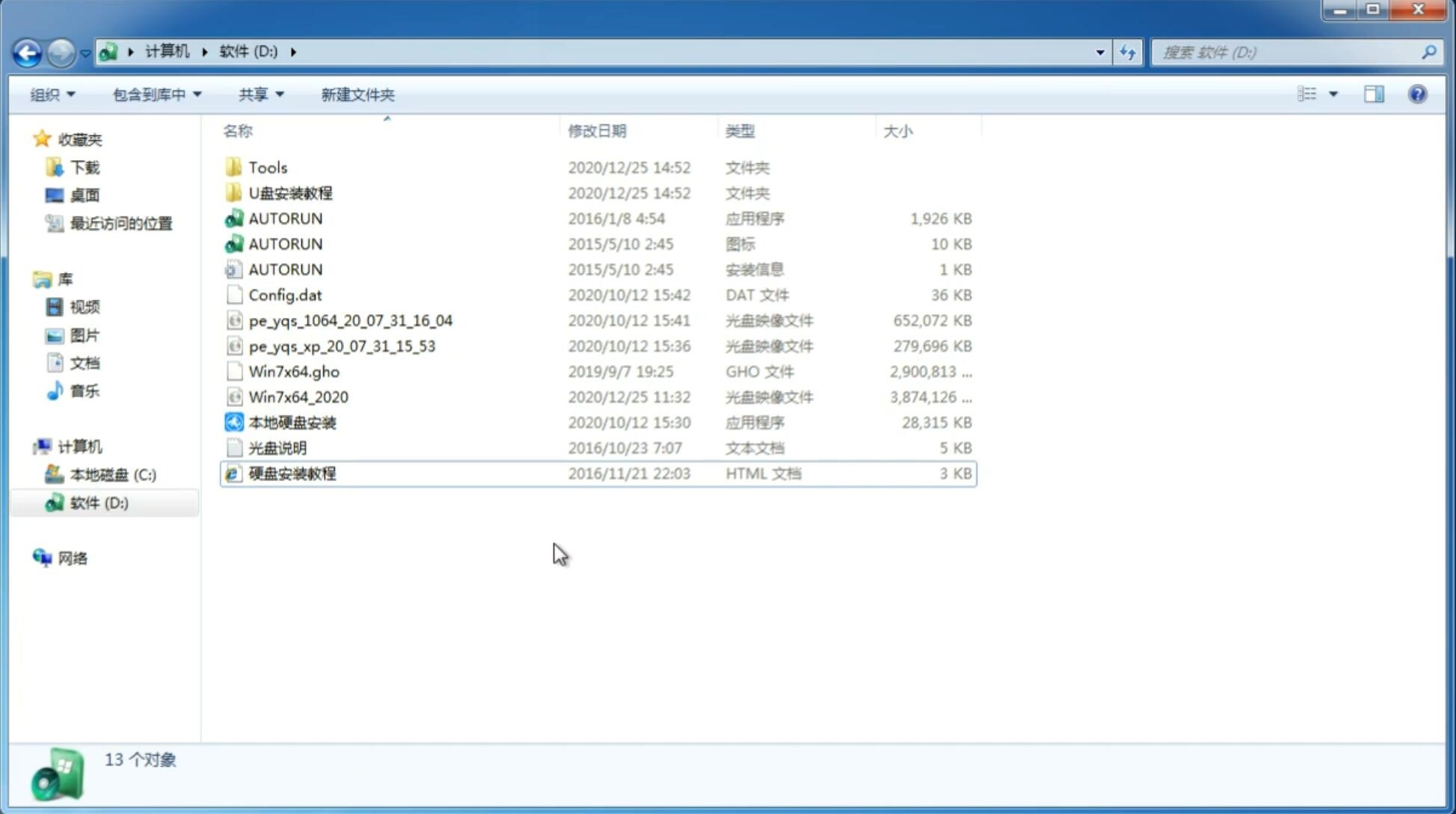Viewport: 1456px width, 814px height.
Task: Open the U盘安装教程 folder
Action: pos(290,192)
